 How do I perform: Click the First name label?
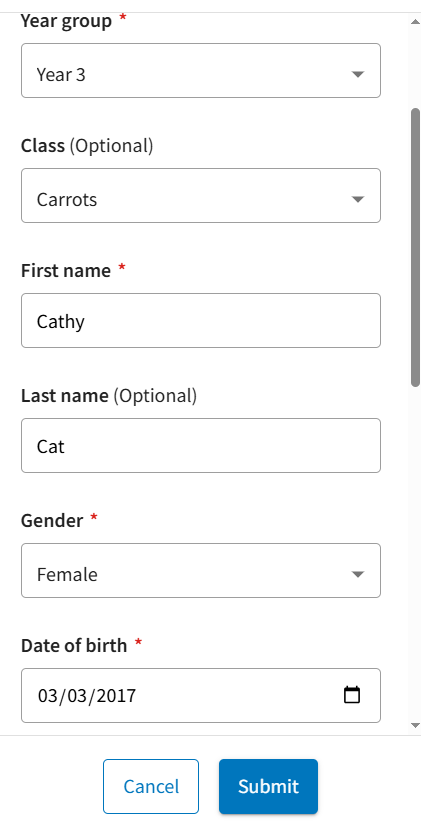click(66, 270)
